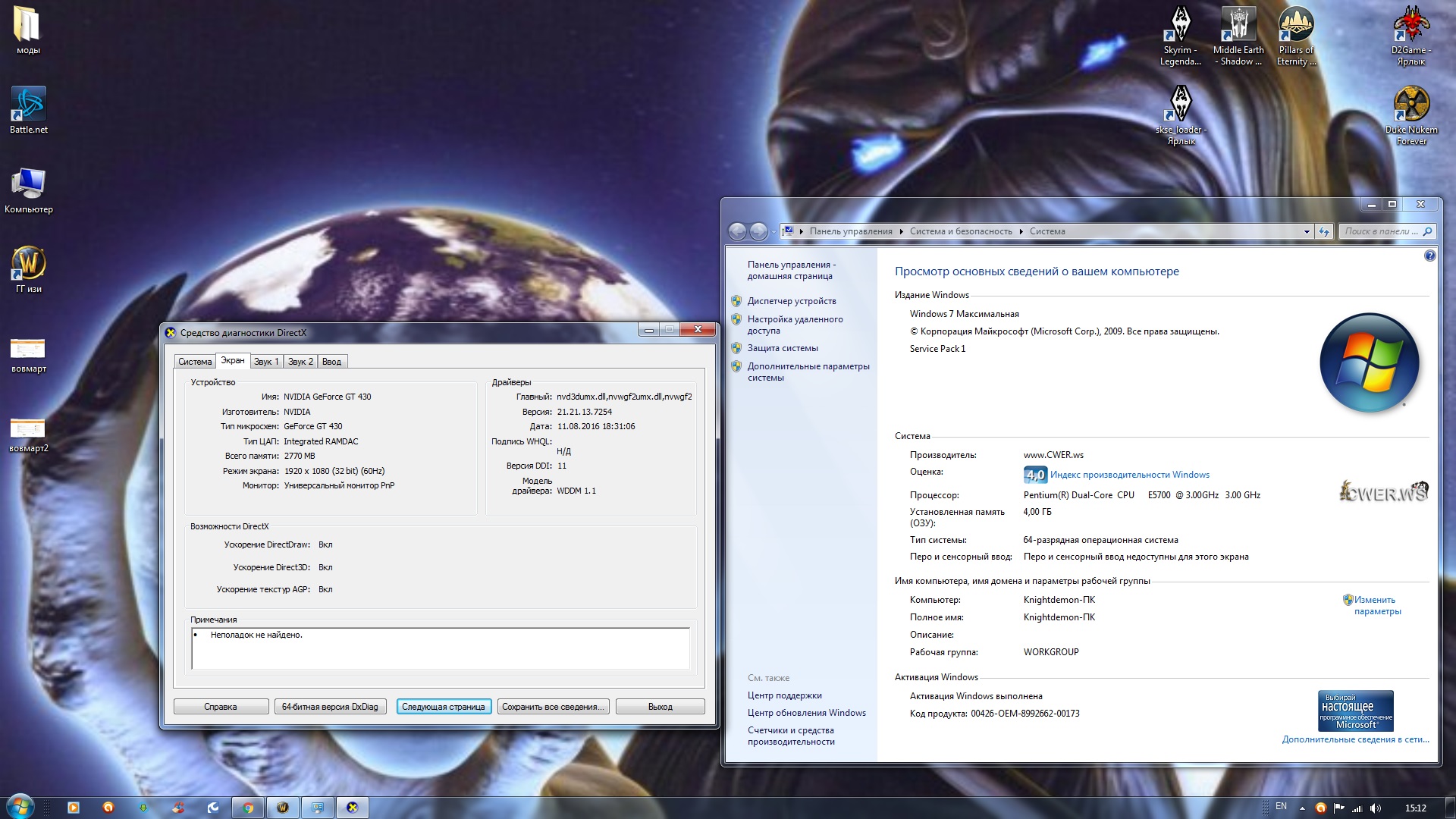
Task: Open Индекс производительности Windows link
Action: coord(1130,475)
